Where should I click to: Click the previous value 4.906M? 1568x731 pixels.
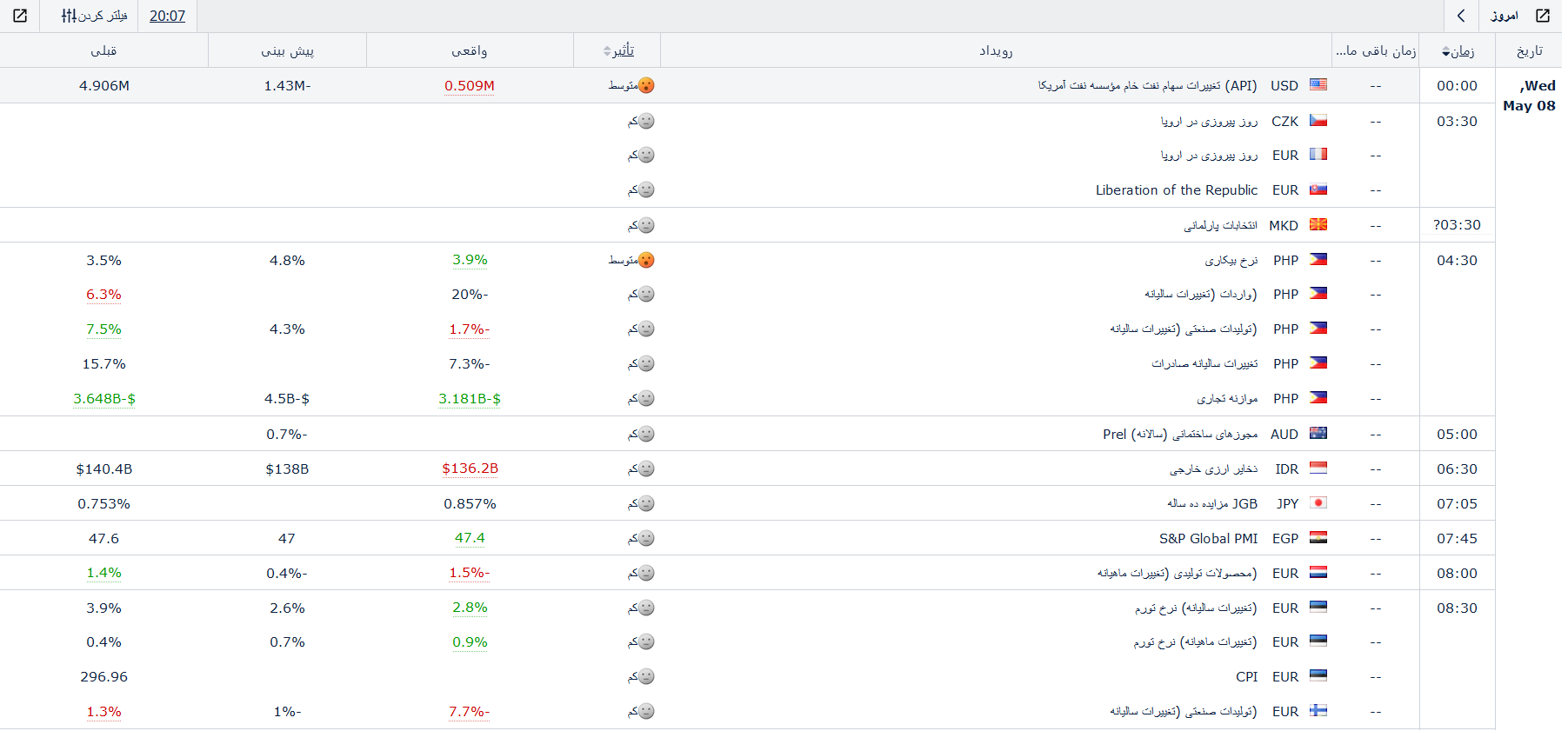104,85
